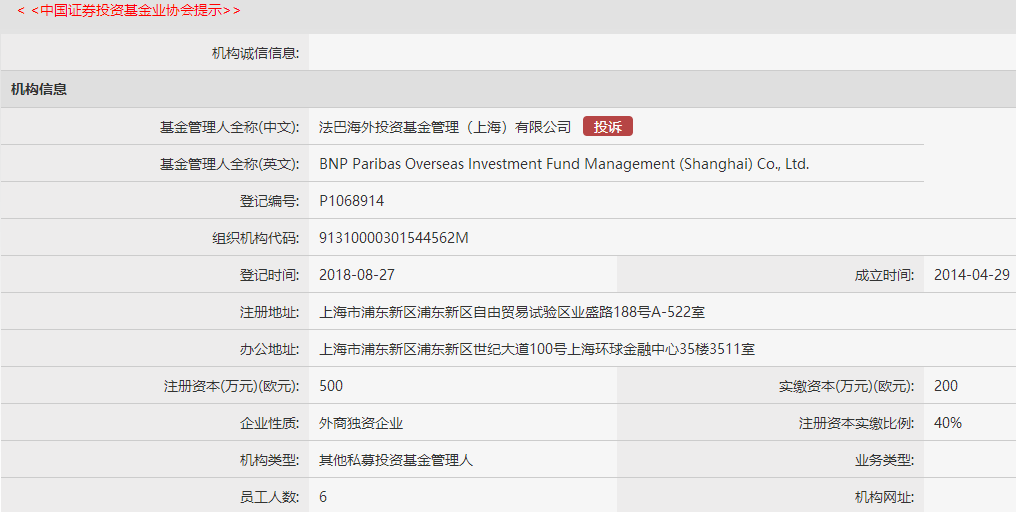This screenshot has width=1016, height=512.
Task: Click establishment date 2014-04-29
Action: [x=971, y=275]
